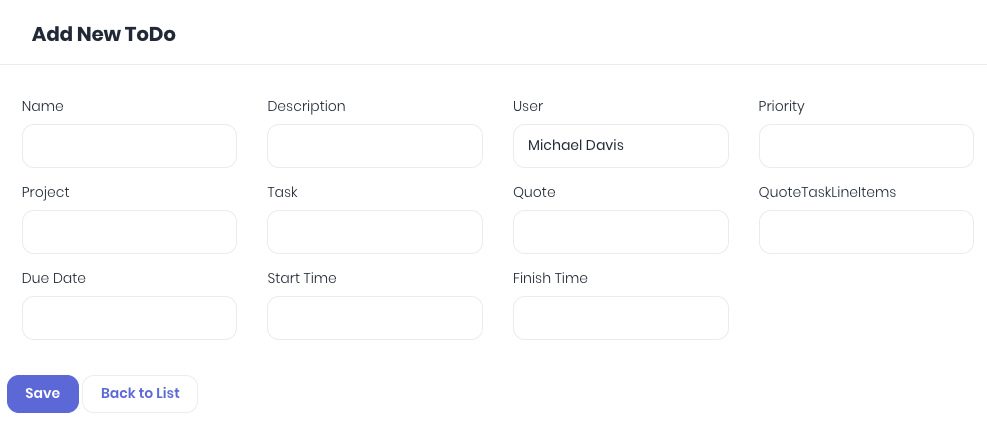Click the Task input field
987x429 pixels.
point(375,232)
